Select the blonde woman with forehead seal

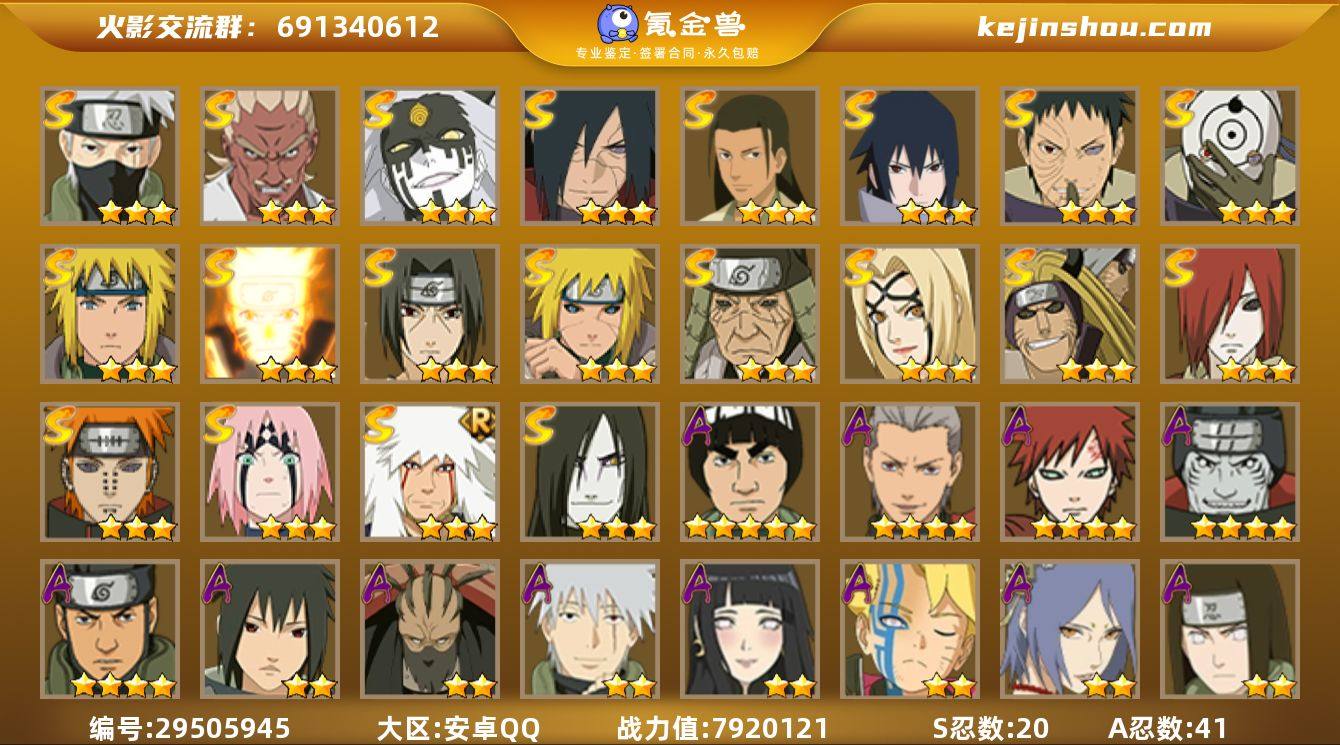910,314
